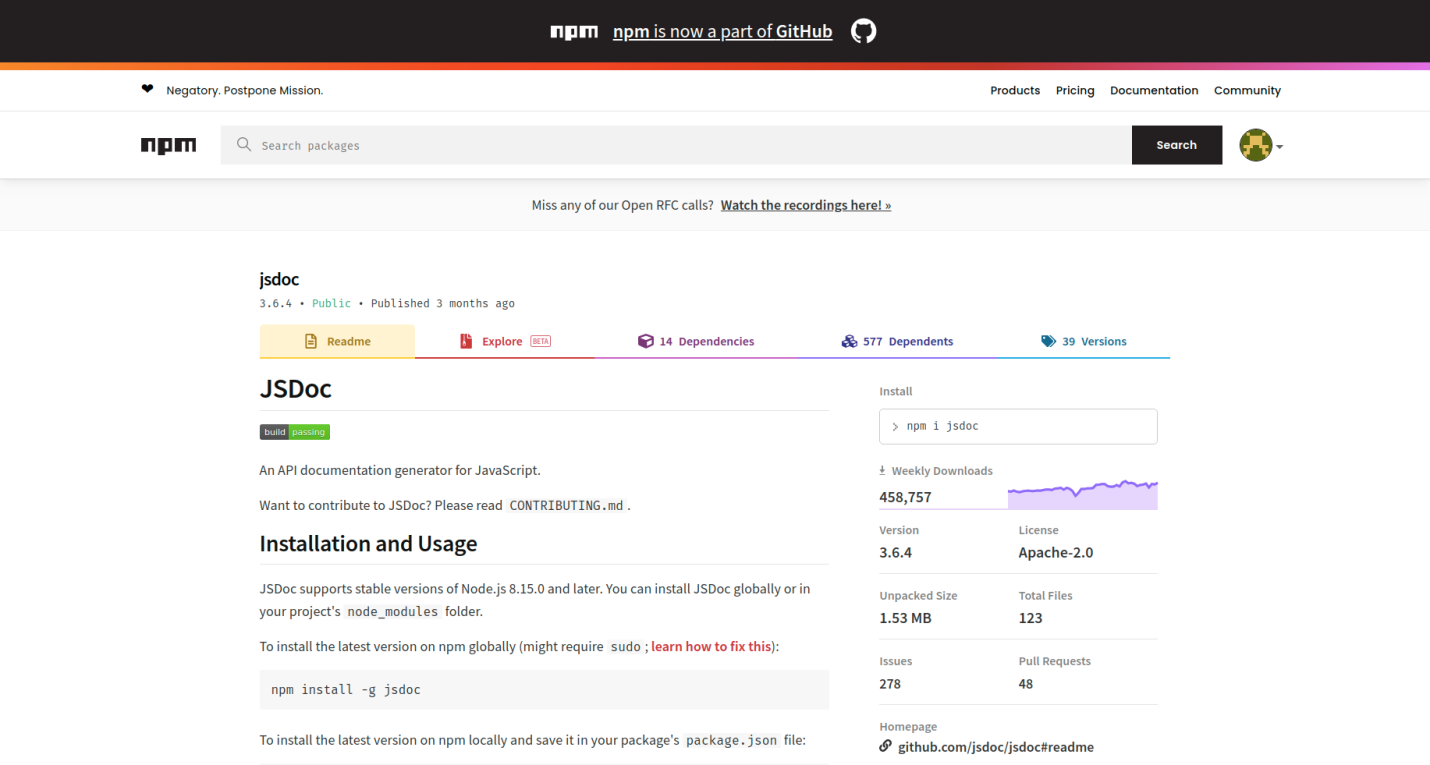Open 'learn how to fix this' link
Viewport: 1430px width, 765px height.
(711, 646)
